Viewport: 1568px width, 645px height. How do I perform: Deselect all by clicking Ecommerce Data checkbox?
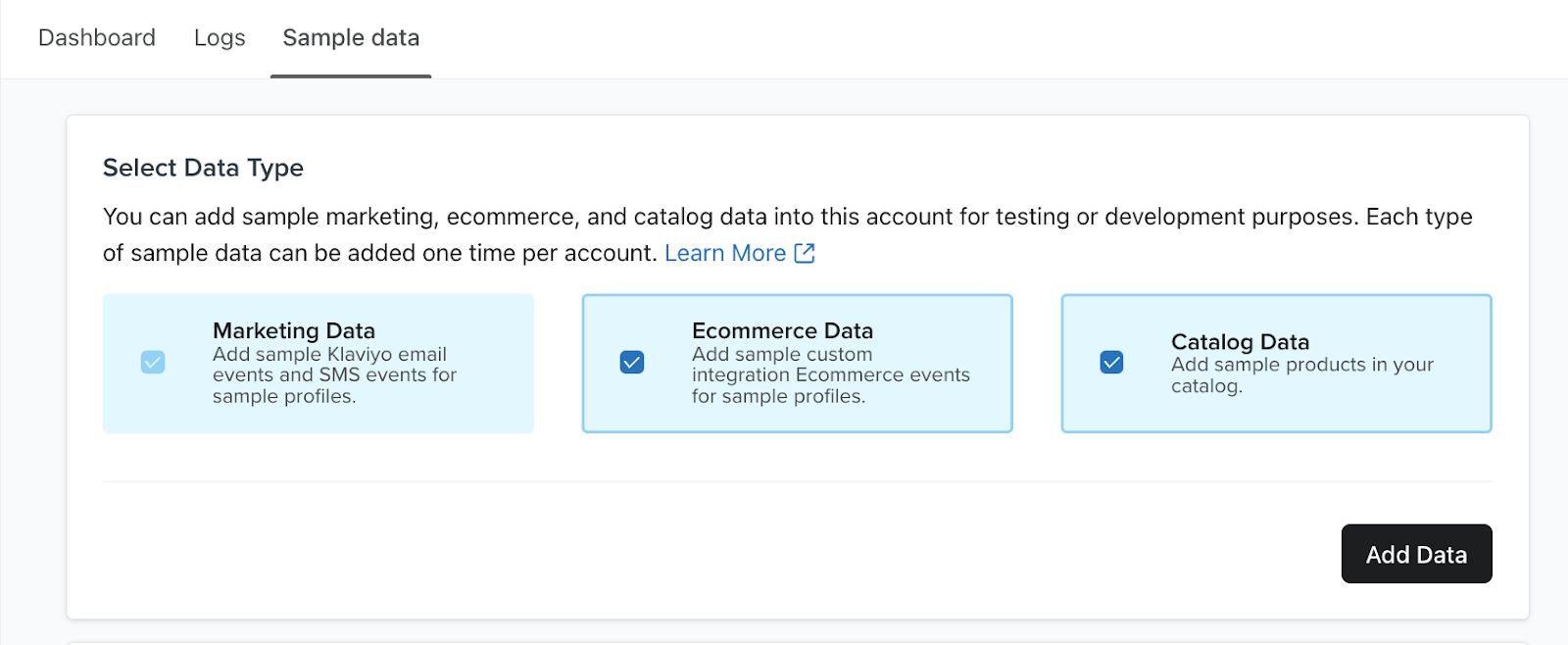tap(631, 363)
